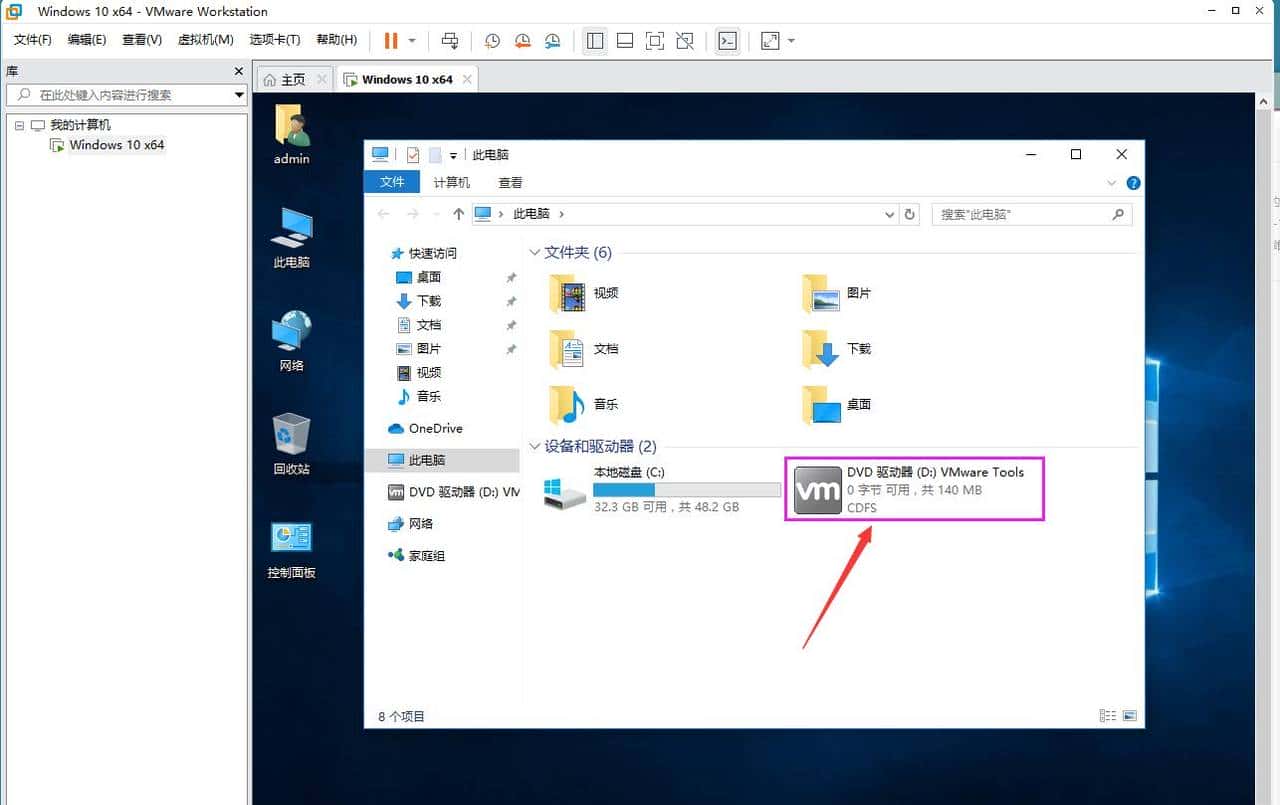Open the 虚拟机(M) menu

pyautogui.click(x=205, y=40)
